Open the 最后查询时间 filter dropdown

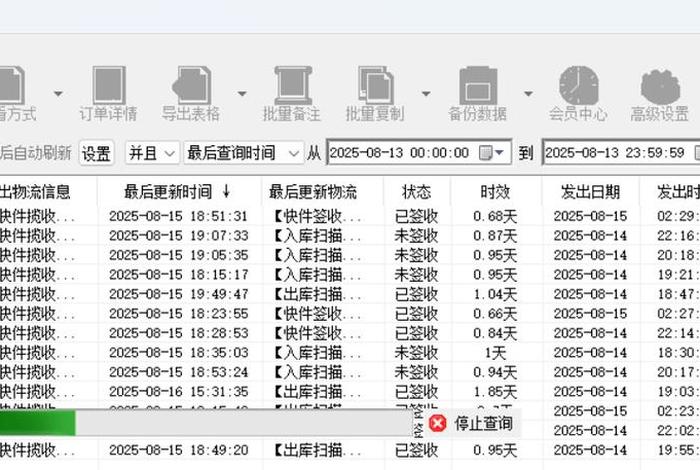tap(243, 154)
